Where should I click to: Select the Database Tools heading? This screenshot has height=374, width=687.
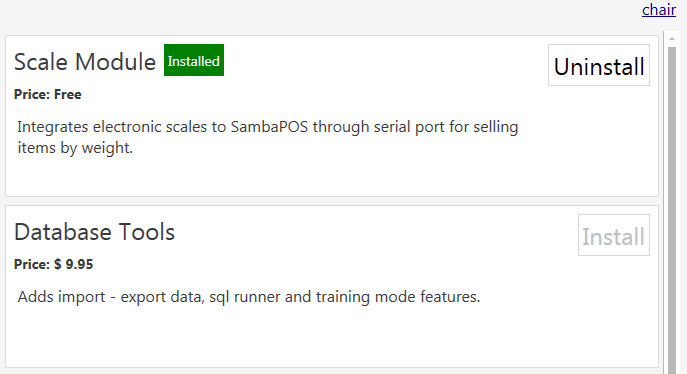pyautogui.click(x=94, y=232)
